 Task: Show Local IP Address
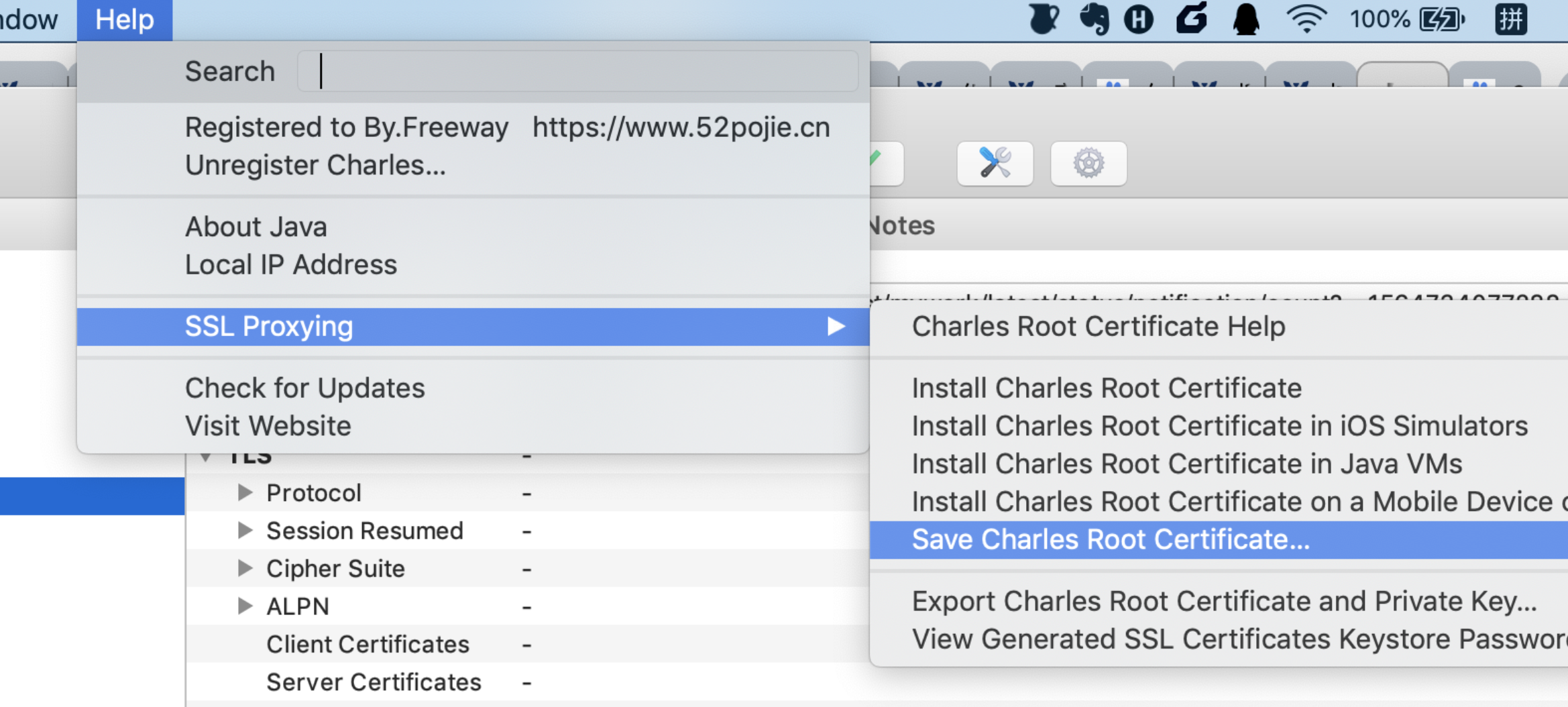pyautogui.click(x=473, y=264)
